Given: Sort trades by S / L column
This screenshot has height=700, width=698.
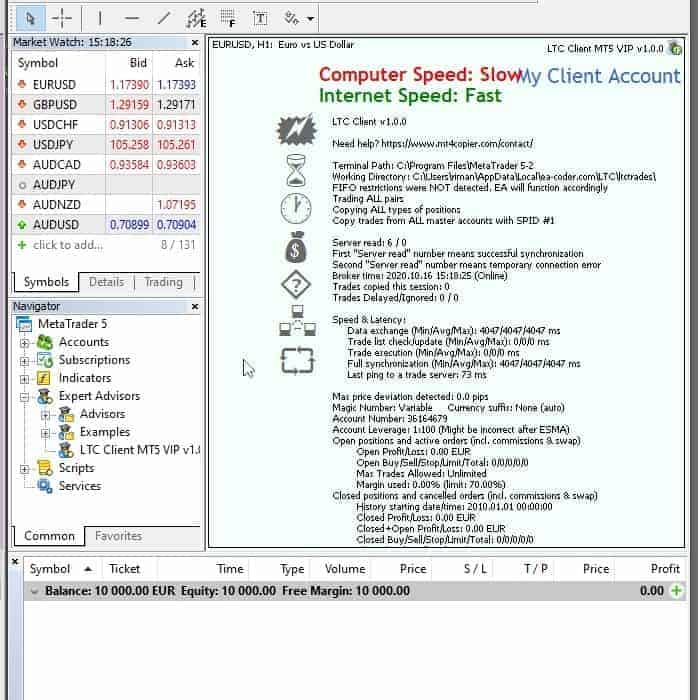Looking at the screenshot, I should (x=475, y=569).
